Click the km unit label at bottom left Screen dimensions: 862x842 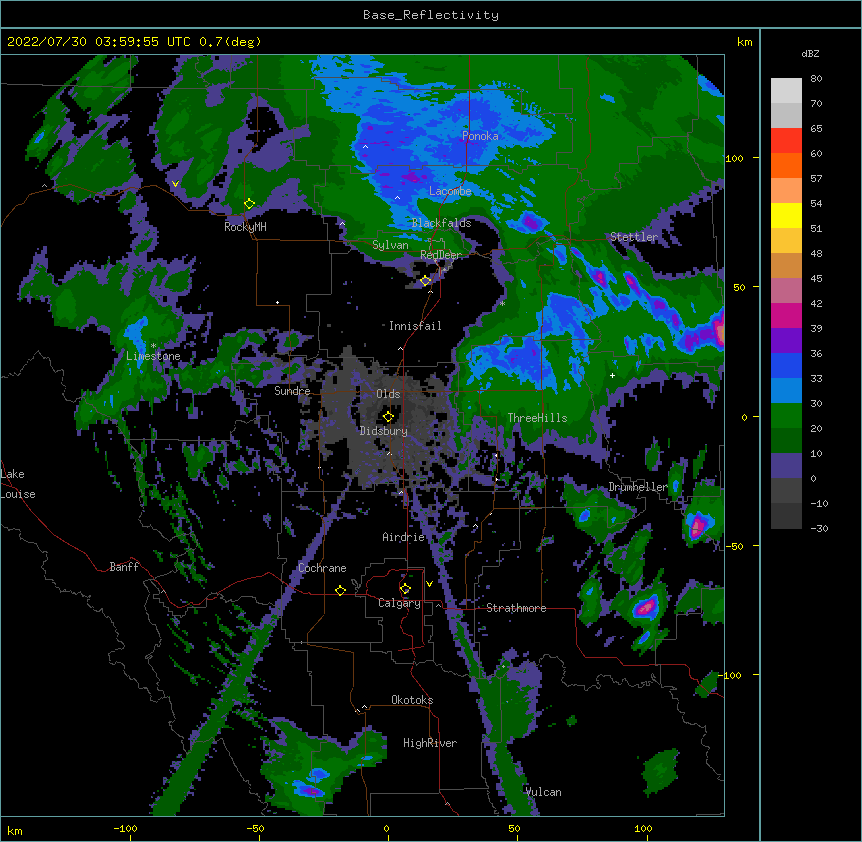[x=15, y=831]
